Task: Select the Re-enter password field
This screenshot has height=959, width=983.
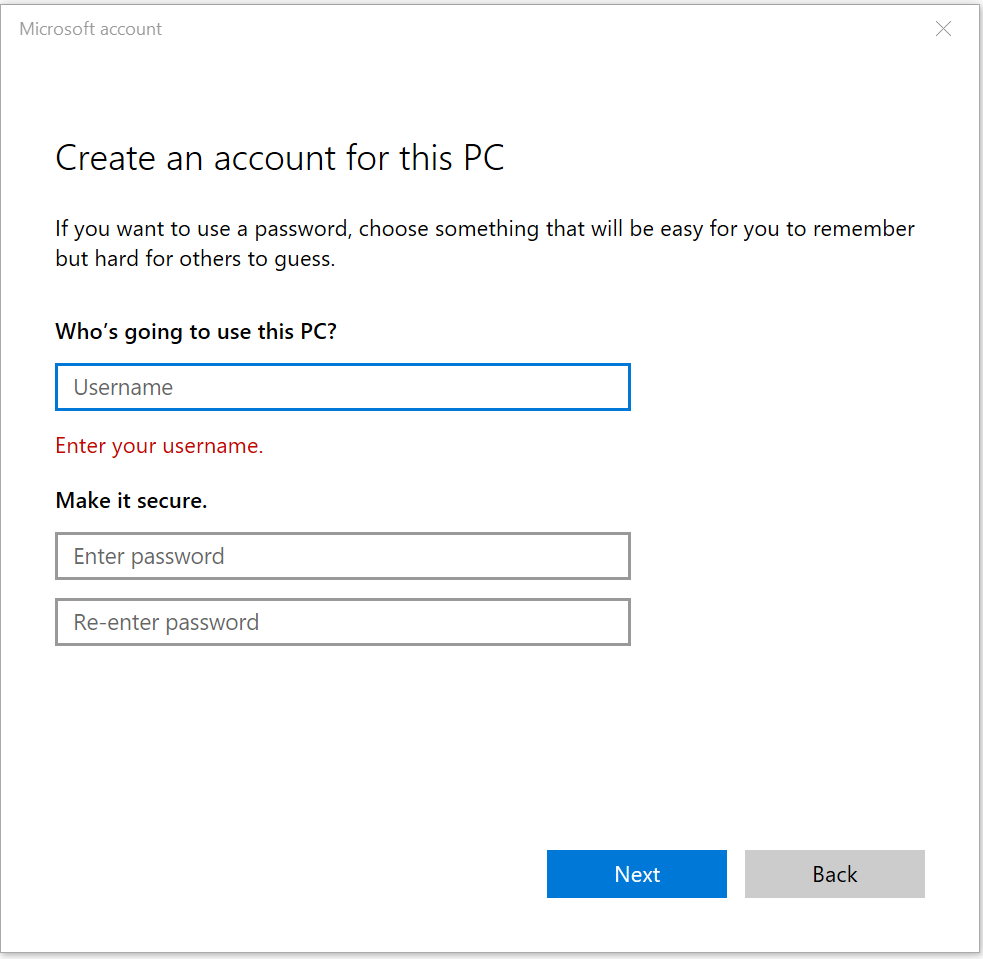Action: [342, 622]
